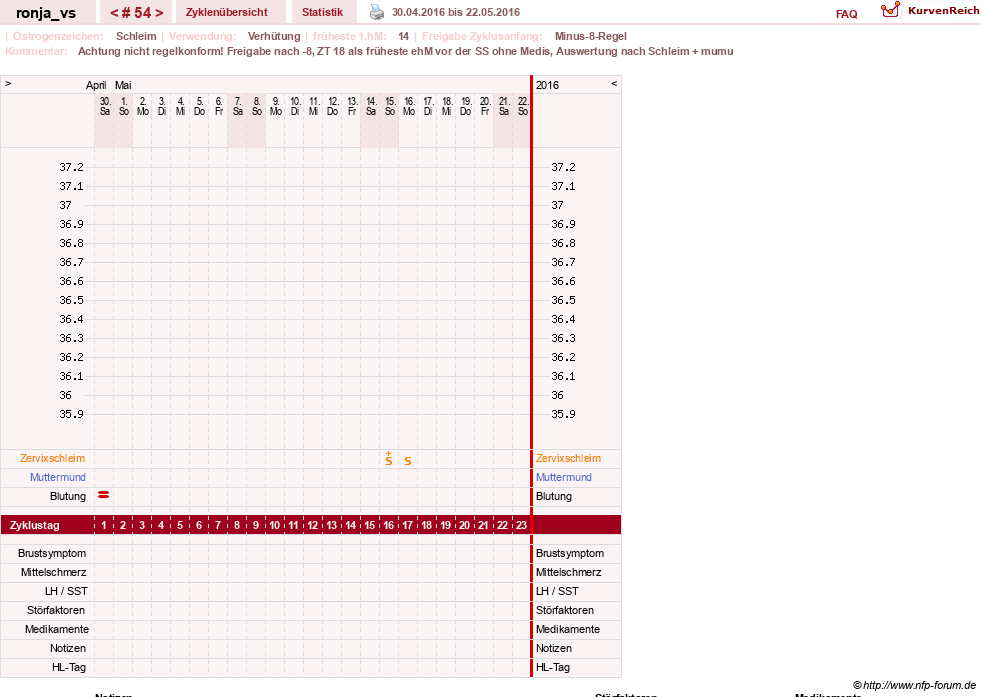
Task: Open the FAQ link
Action: click(846, 14)
